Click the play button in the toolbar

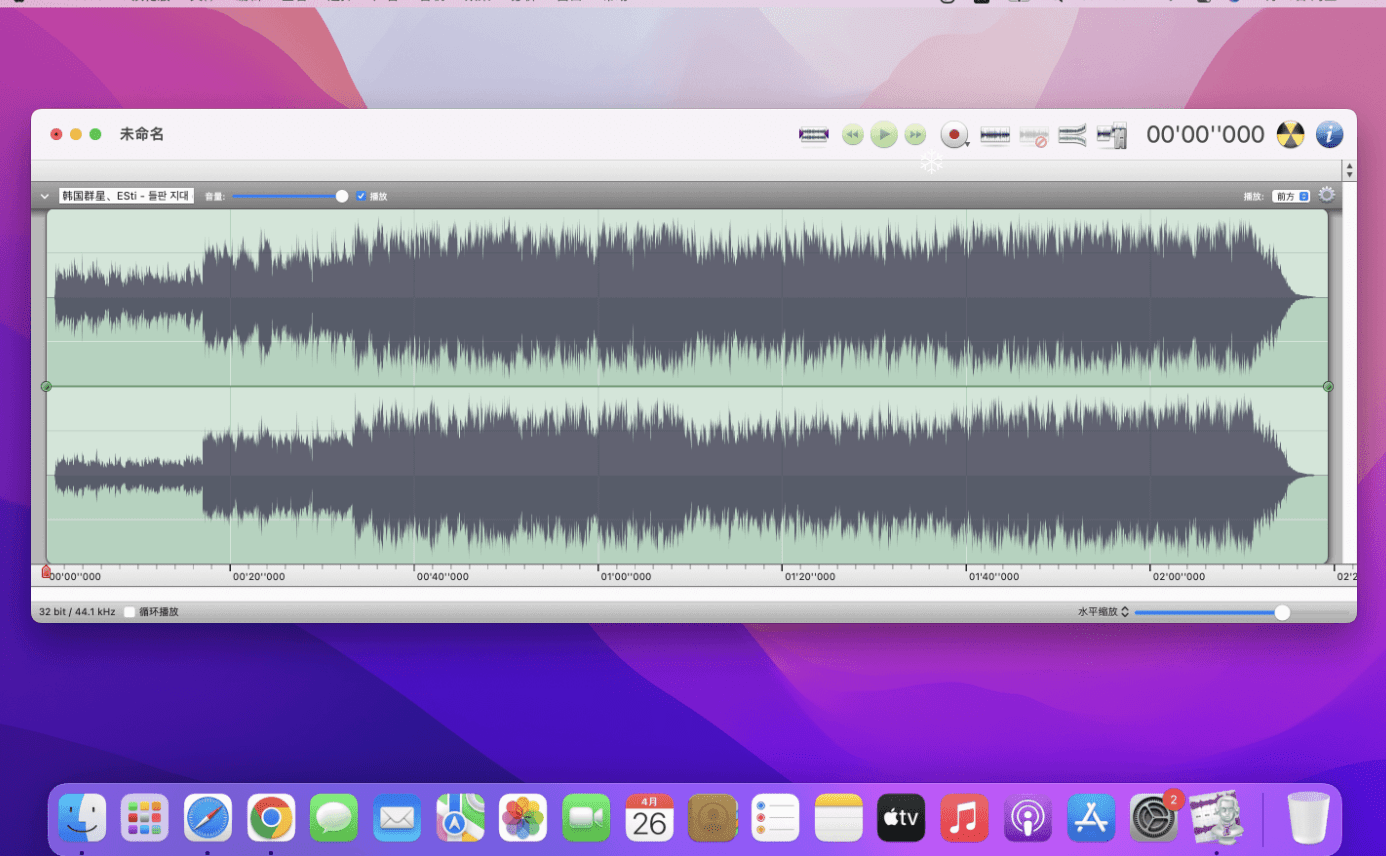pyautogui.click(x=883, y=135)
